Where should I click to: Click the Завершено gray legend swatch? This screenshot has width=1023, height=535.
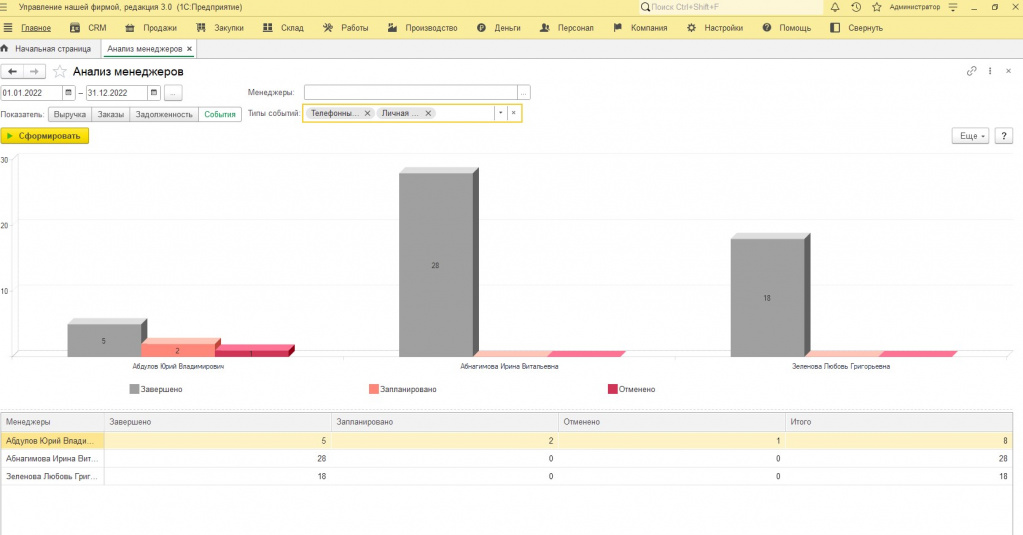(134, 389)
